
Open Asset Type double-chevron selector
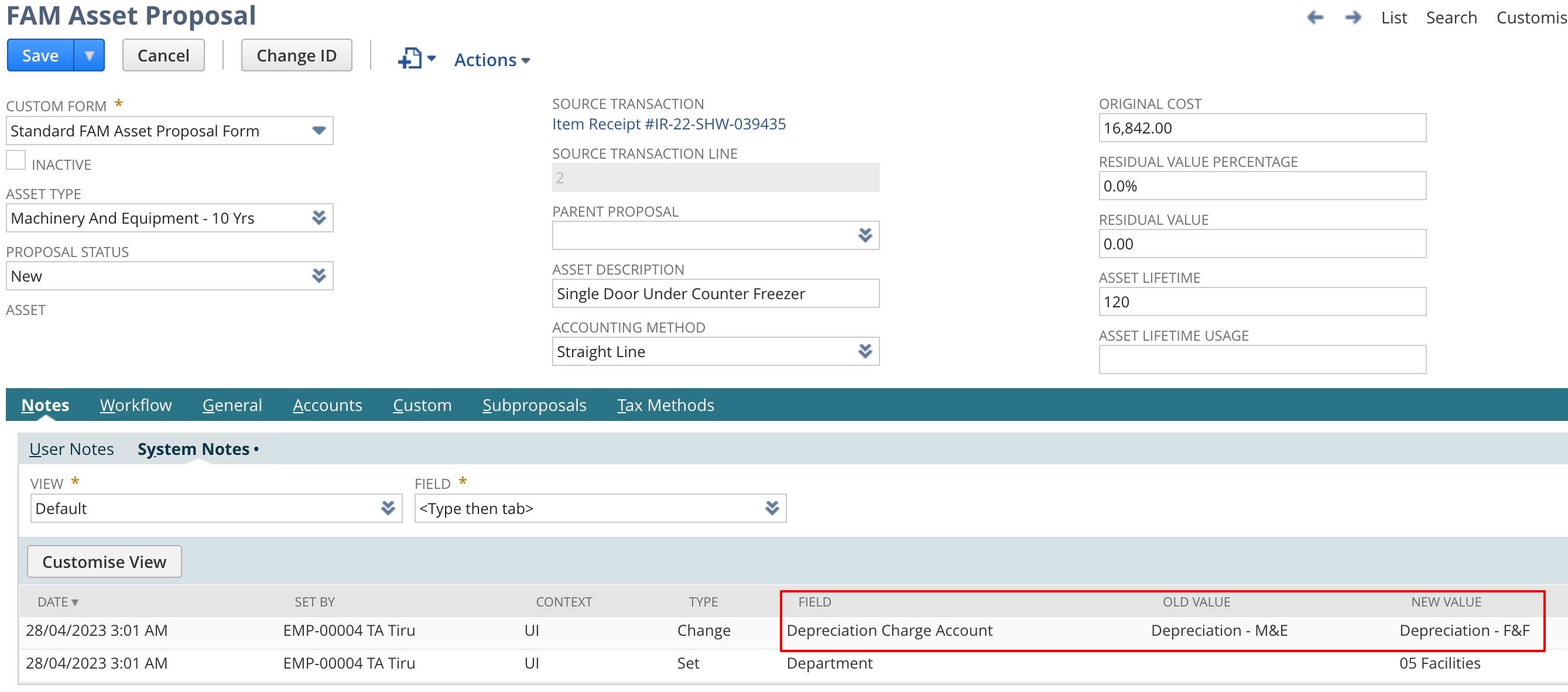pyautogui.click(x=319, y=218)
